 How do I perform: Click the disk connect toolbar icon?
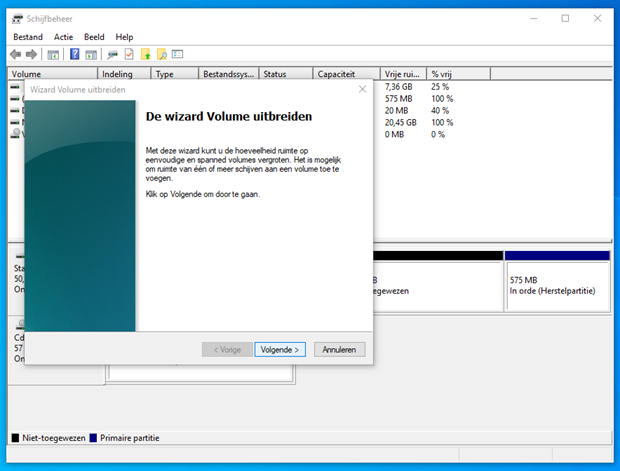click(112, 55)
